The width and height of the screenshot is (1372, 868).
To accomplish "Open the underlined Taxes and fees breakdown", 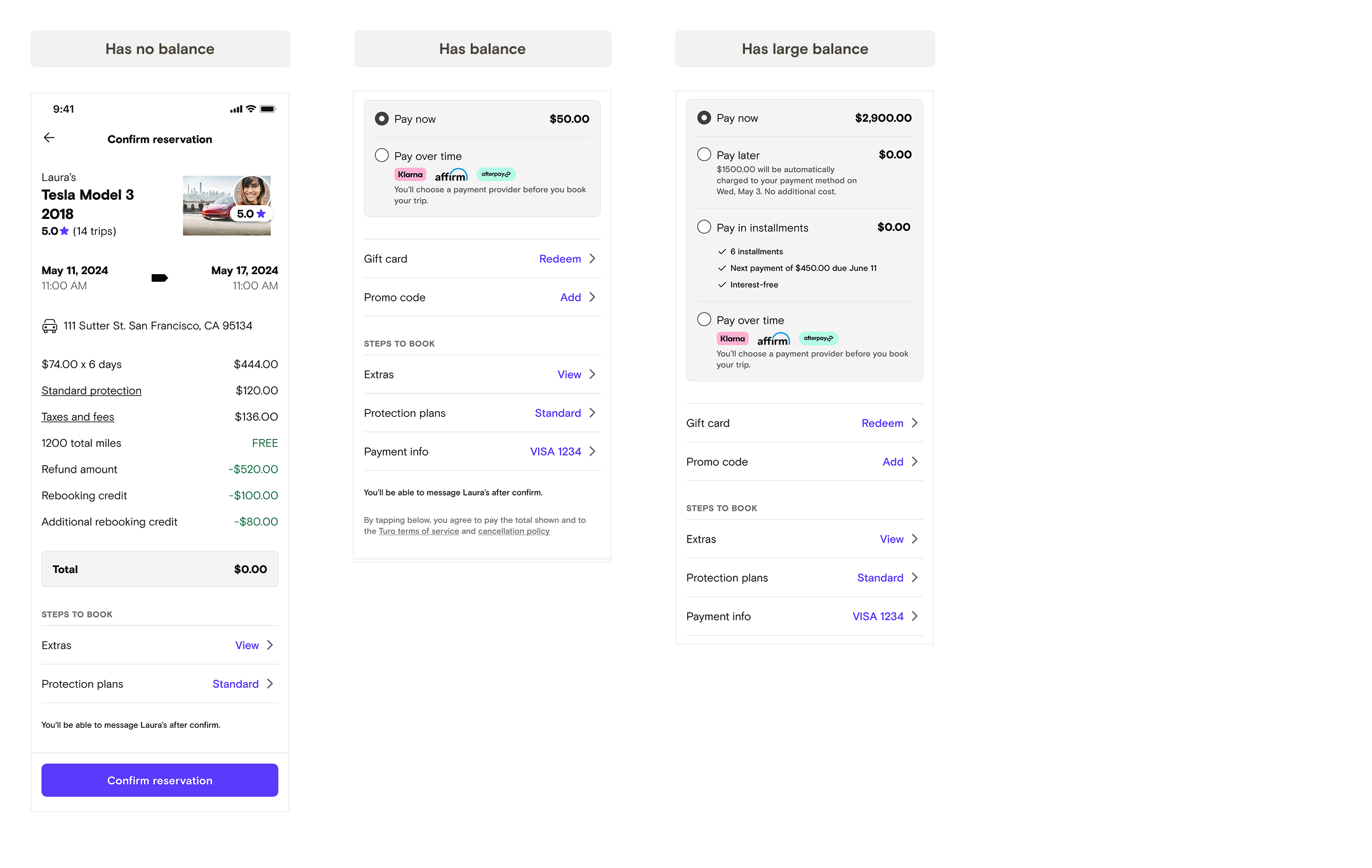I will coord(77,417).
